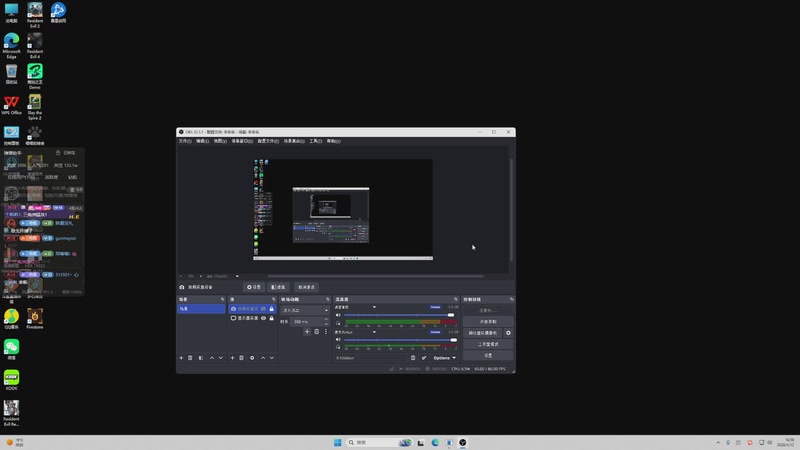Select QQ Music desktop icon

click(11, 319)
